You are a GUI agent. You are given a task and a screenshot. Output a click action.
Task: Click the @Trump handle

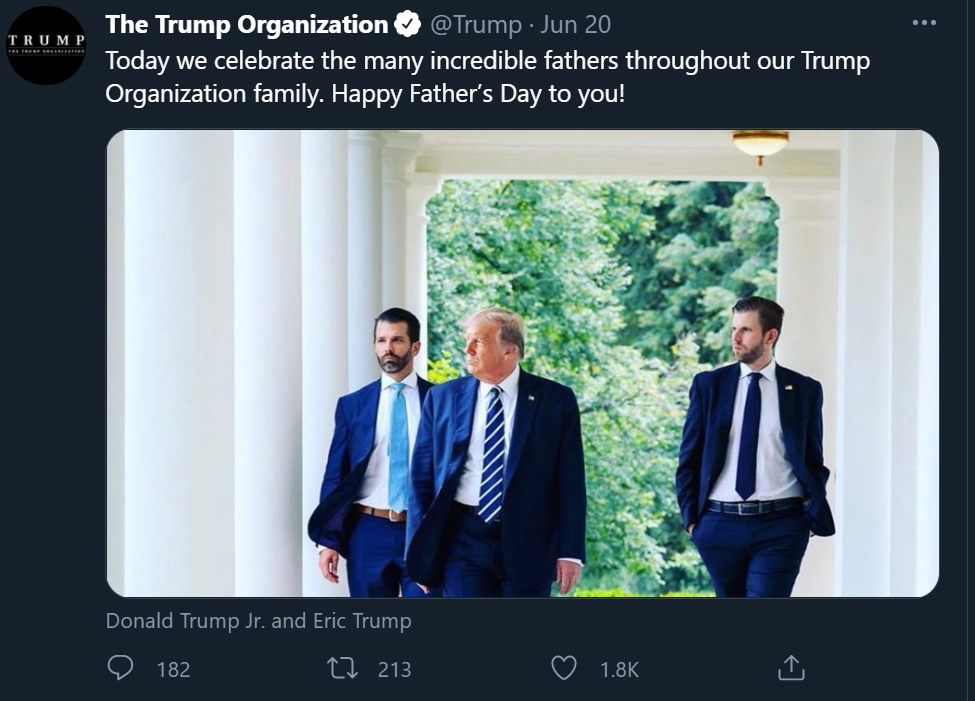point(475,24)
